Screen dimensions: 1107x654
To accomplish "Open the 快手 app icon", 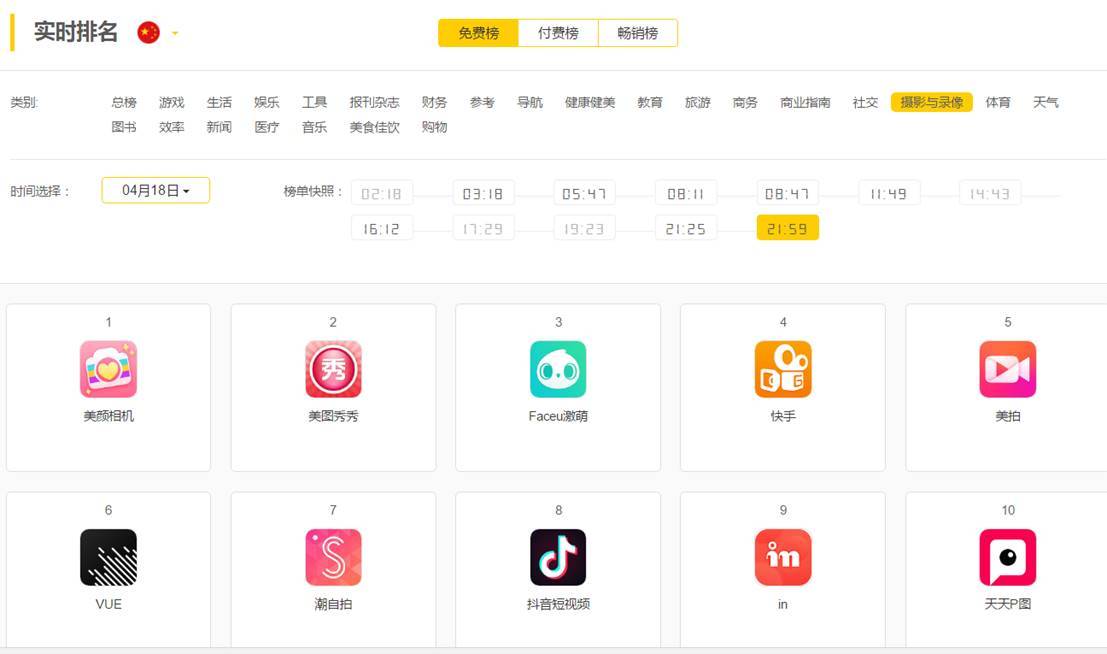I will point(783,368).
